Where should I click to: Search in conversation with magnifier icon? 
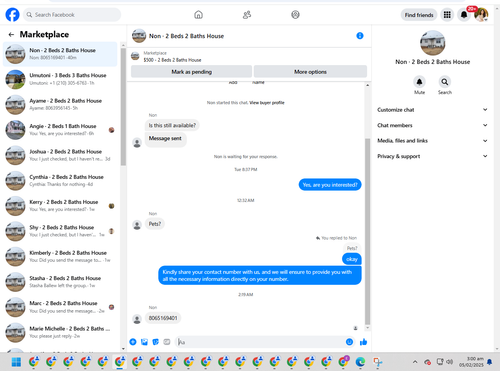pyautogui.click(x=445, y=82)
